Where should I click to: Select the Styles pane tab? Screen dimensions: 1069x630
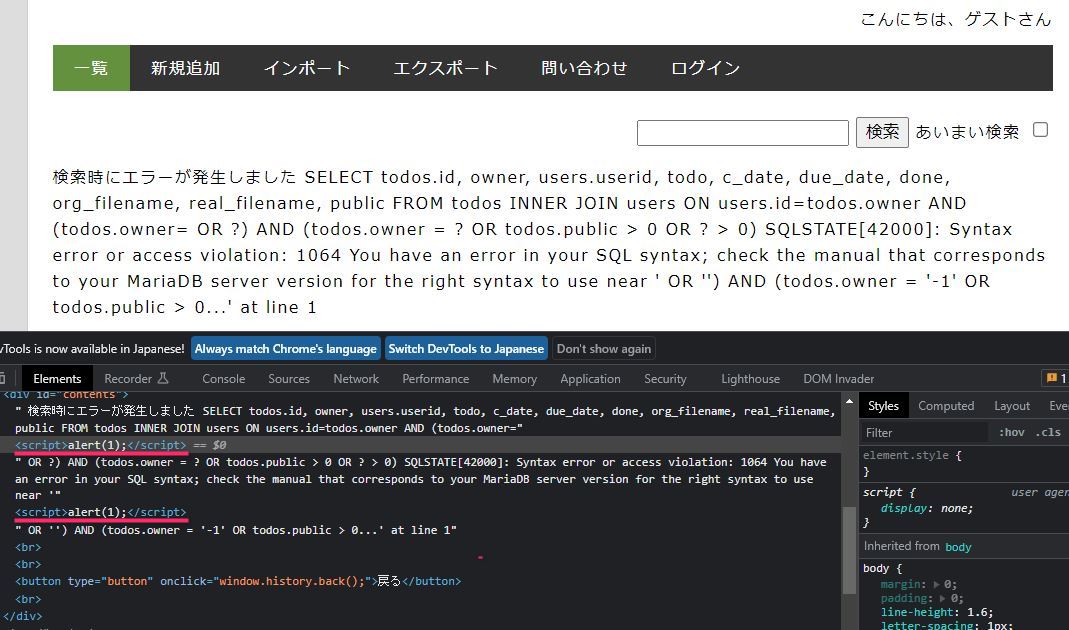tap(884, 406)
